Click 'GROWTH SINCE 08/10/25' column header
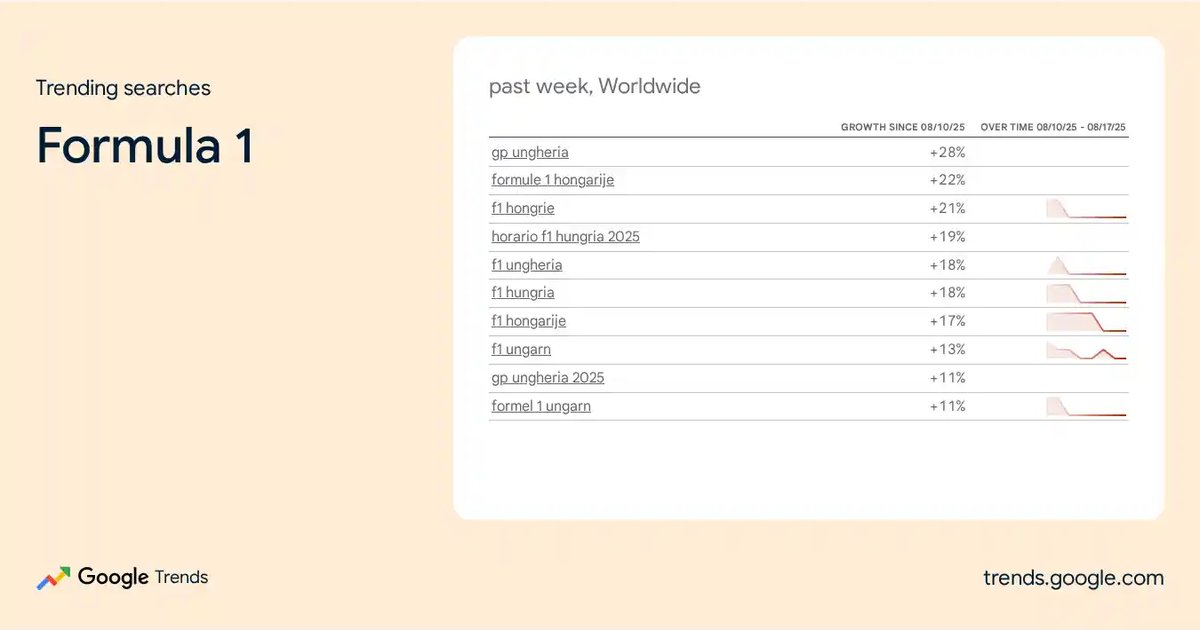 pos(903,128)
